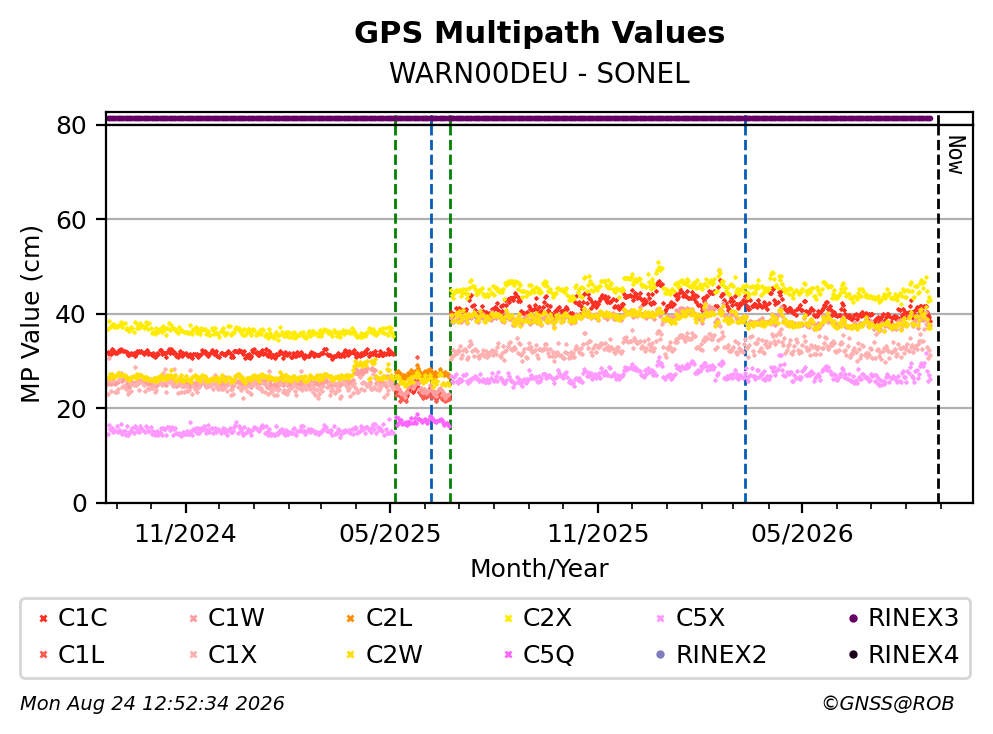
Task: Click the C1L legend marker
Action: [43, 655]
